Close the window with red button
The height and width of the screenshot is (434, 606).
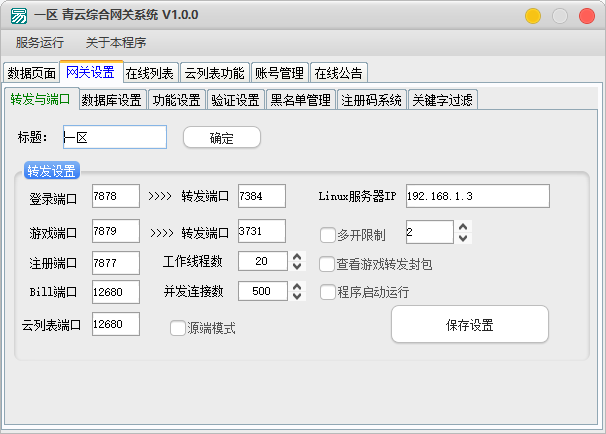coord(585,16)
